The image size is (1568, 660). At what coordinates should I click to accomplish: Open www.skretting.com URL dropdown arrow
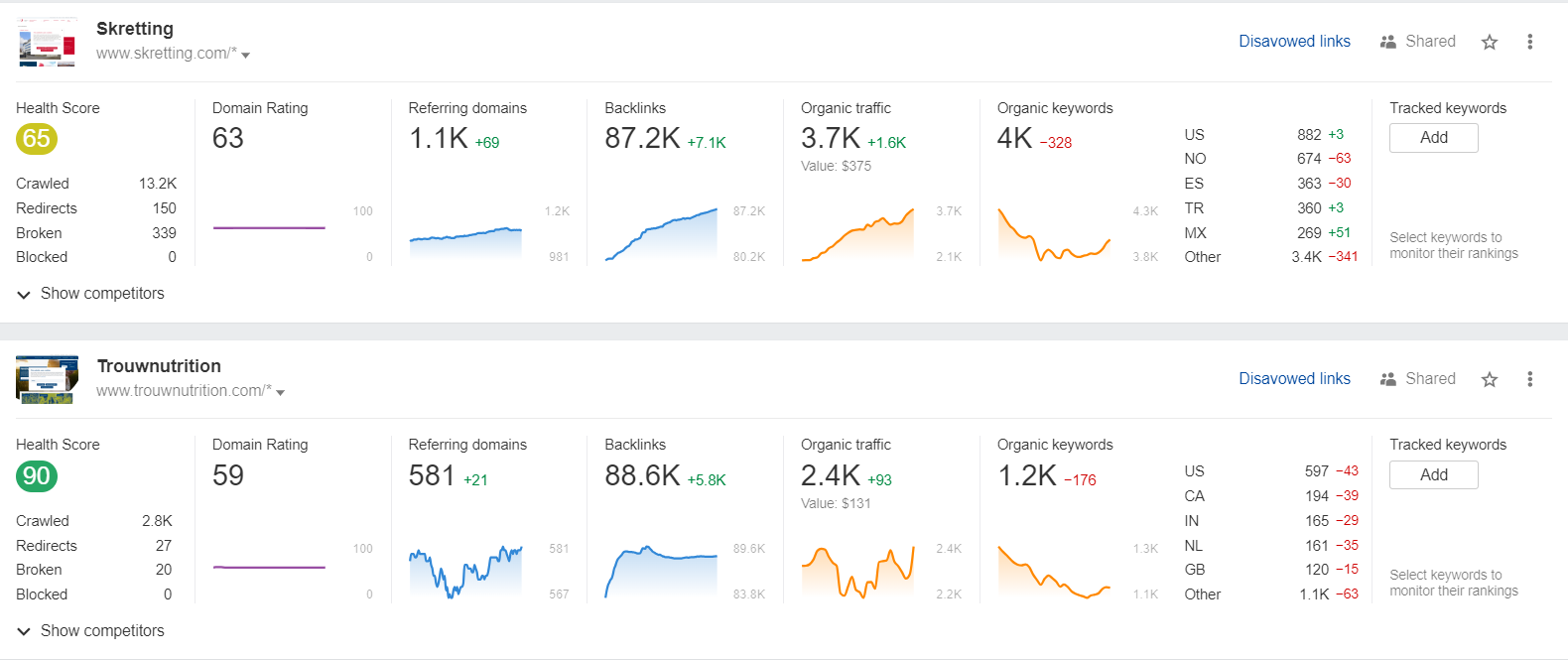[245, 56]
